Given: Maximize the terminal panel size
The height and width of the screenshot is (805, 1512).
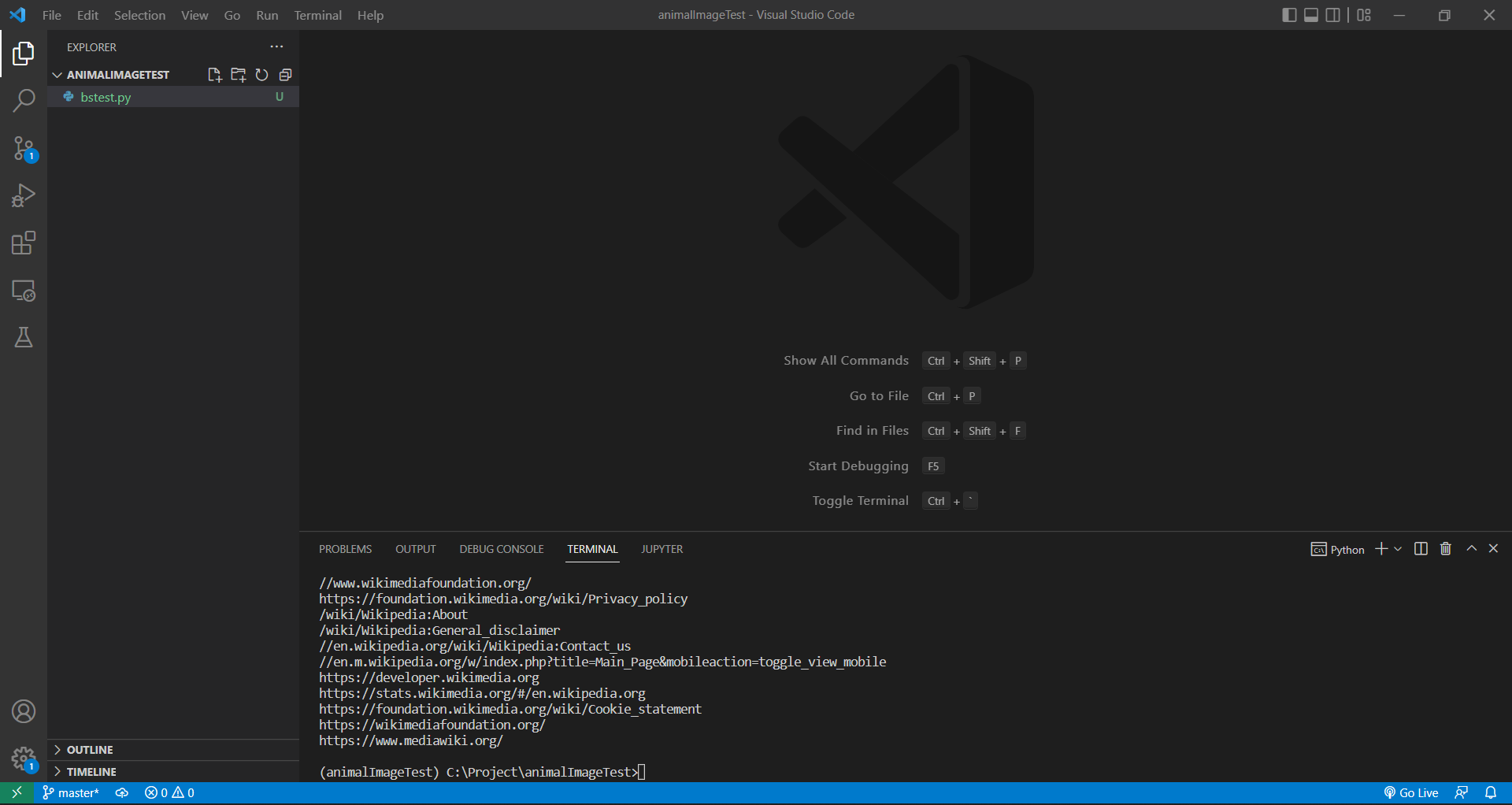Looking at the screenshot, I should (1471, 548).
